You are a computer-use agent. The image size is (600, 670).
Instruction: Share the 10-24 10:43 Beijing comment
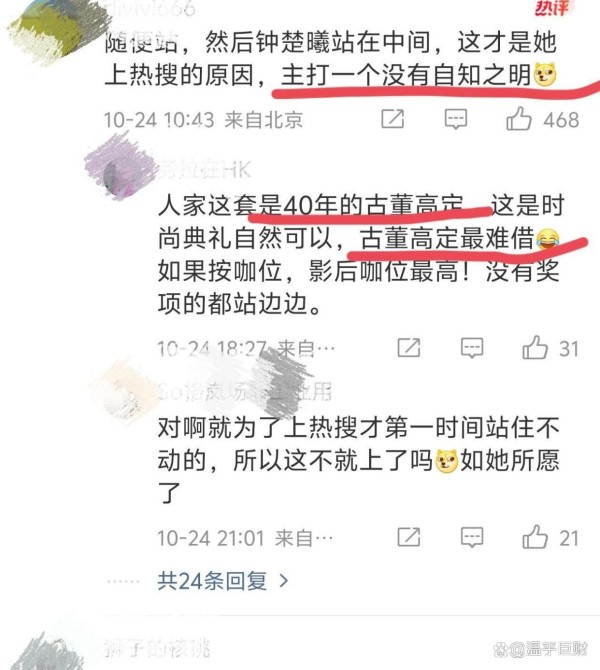392,119
